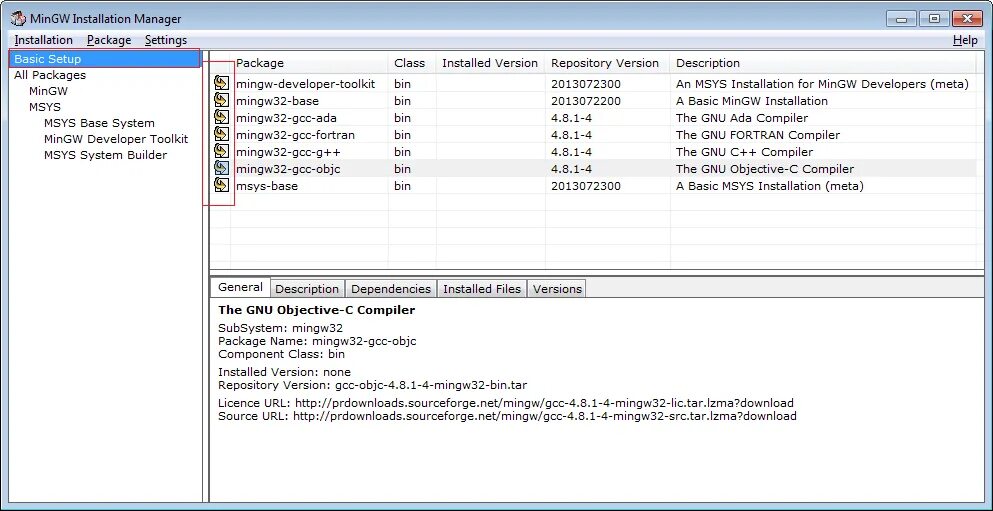Image resolution: width=993 pixels, height=511 pixels.
Task: Sort by the Package column header
Action: 309,63
